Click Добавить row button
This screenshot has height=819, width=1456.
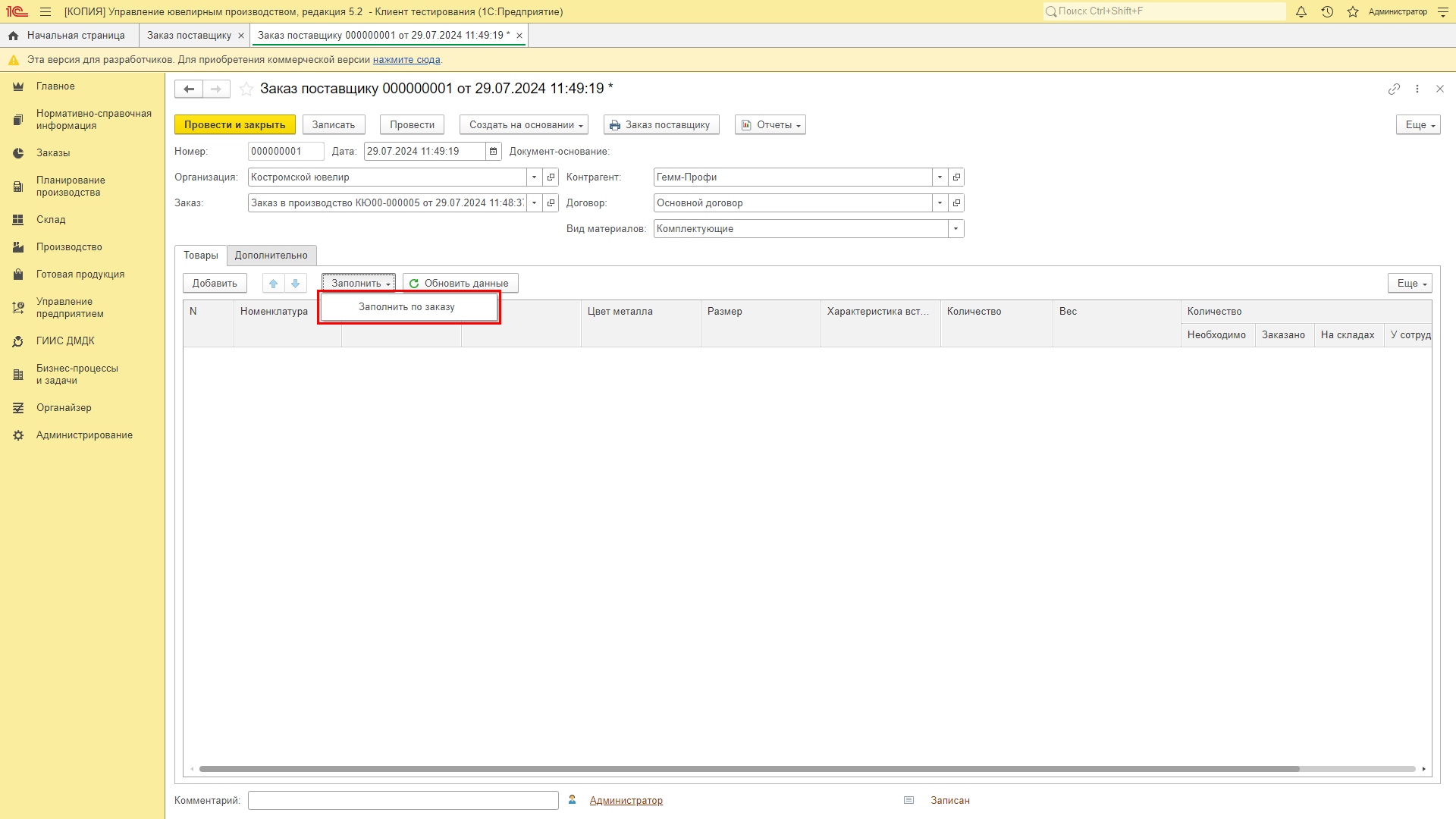point(215,284)
